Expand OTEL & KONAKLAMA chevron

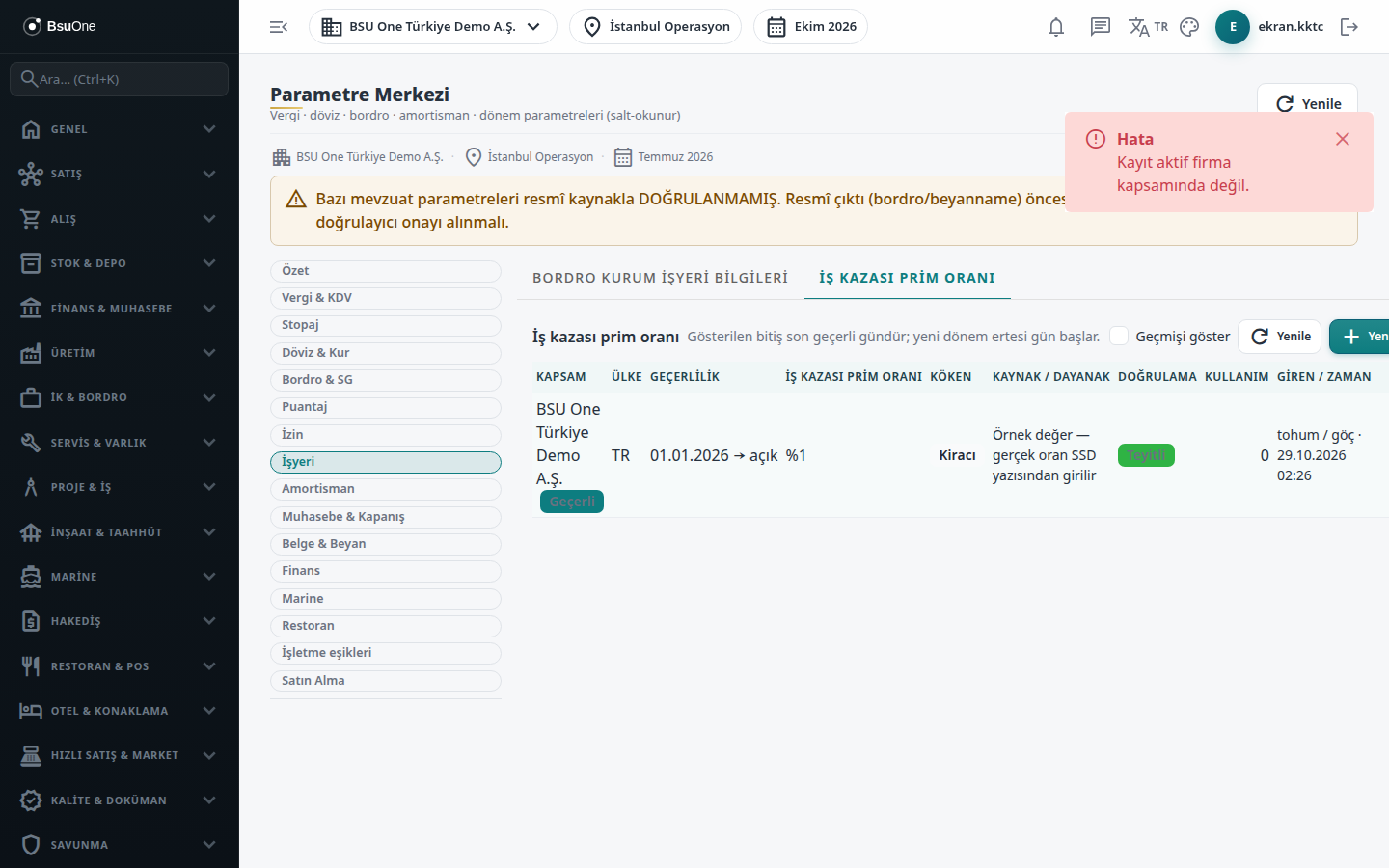point(209,711)
